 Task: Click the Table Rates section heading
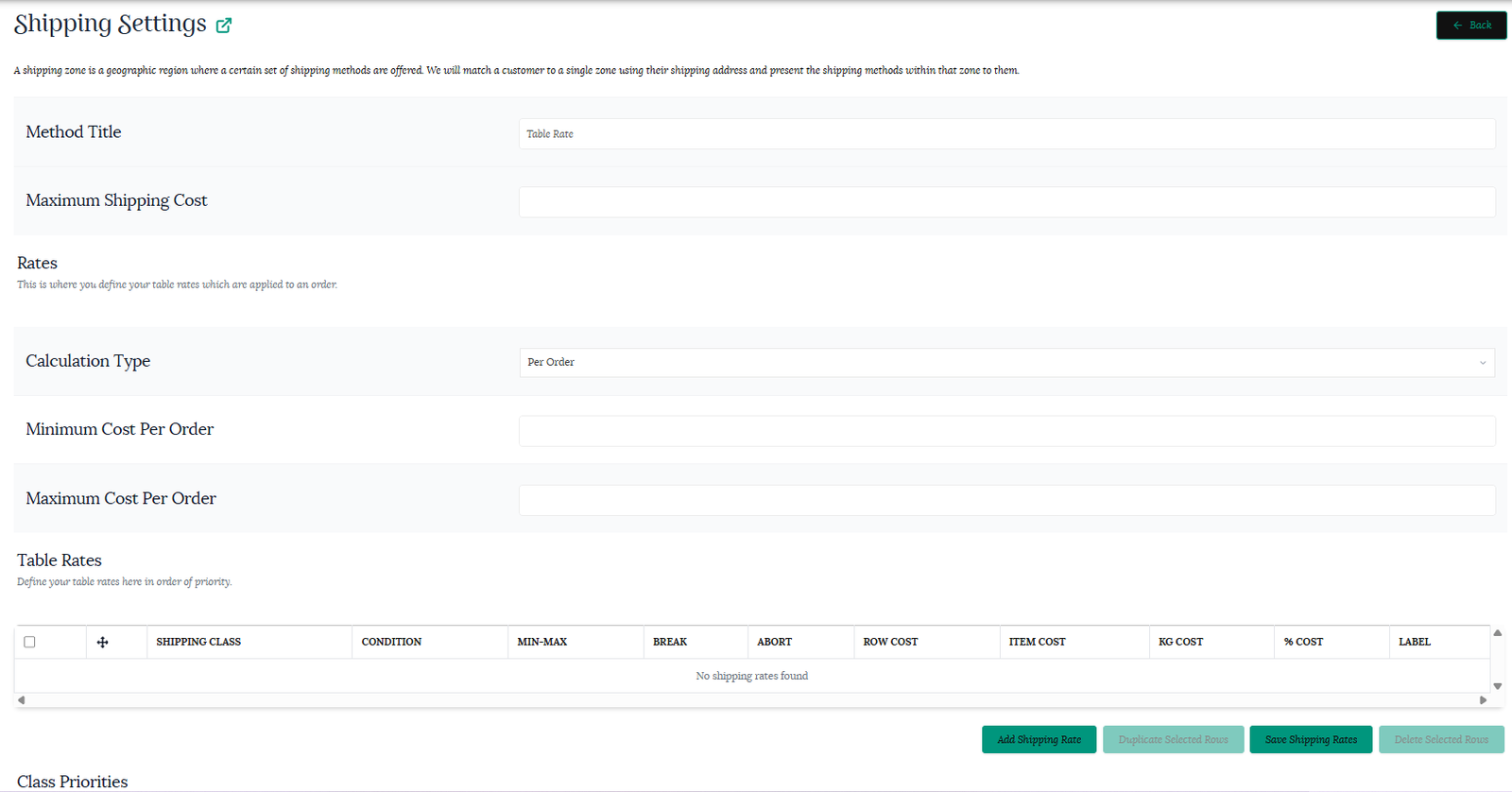click(60, 560)
